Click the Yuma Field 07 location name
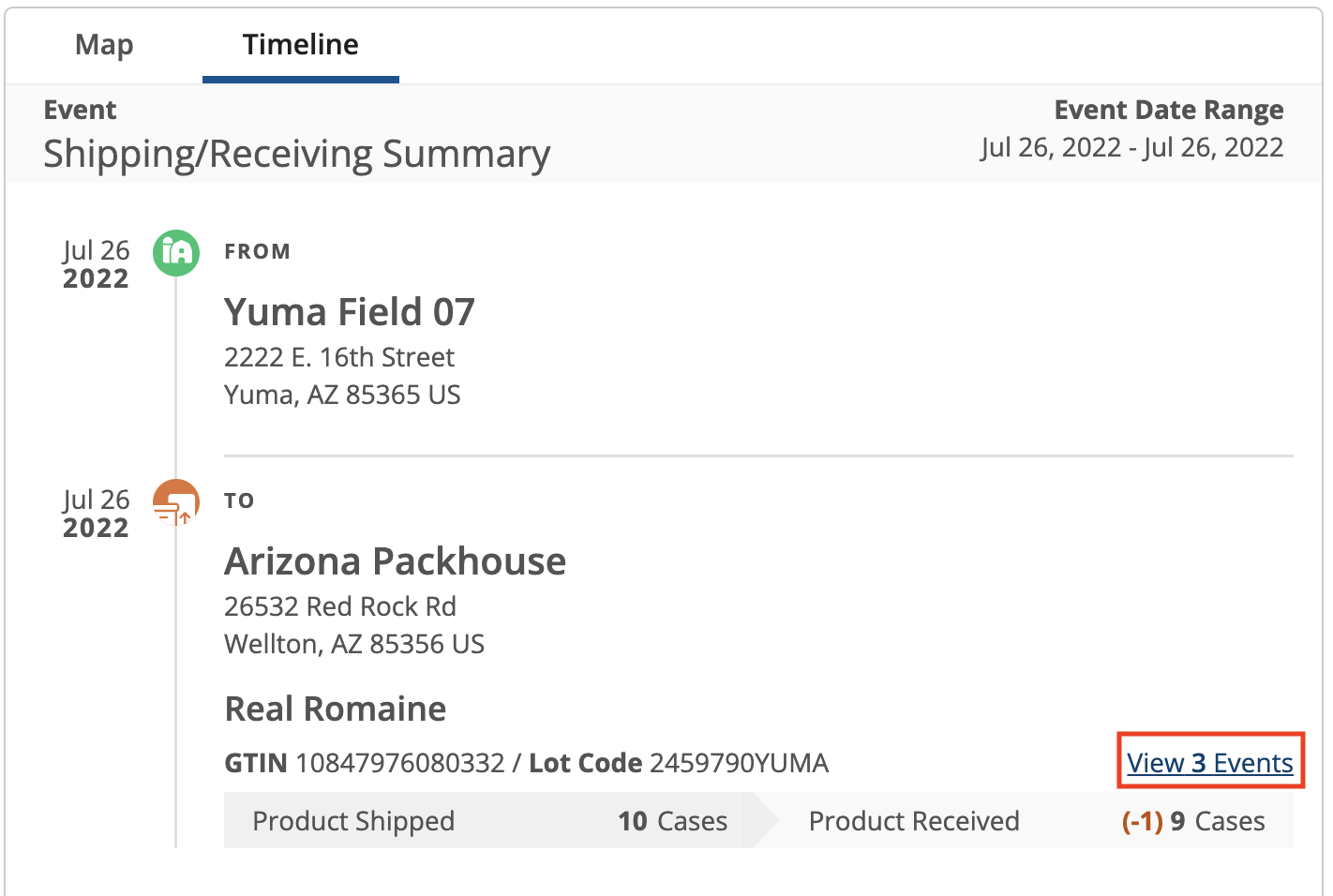The width and height of the screenshot is (1333, 896). [350, 312]
